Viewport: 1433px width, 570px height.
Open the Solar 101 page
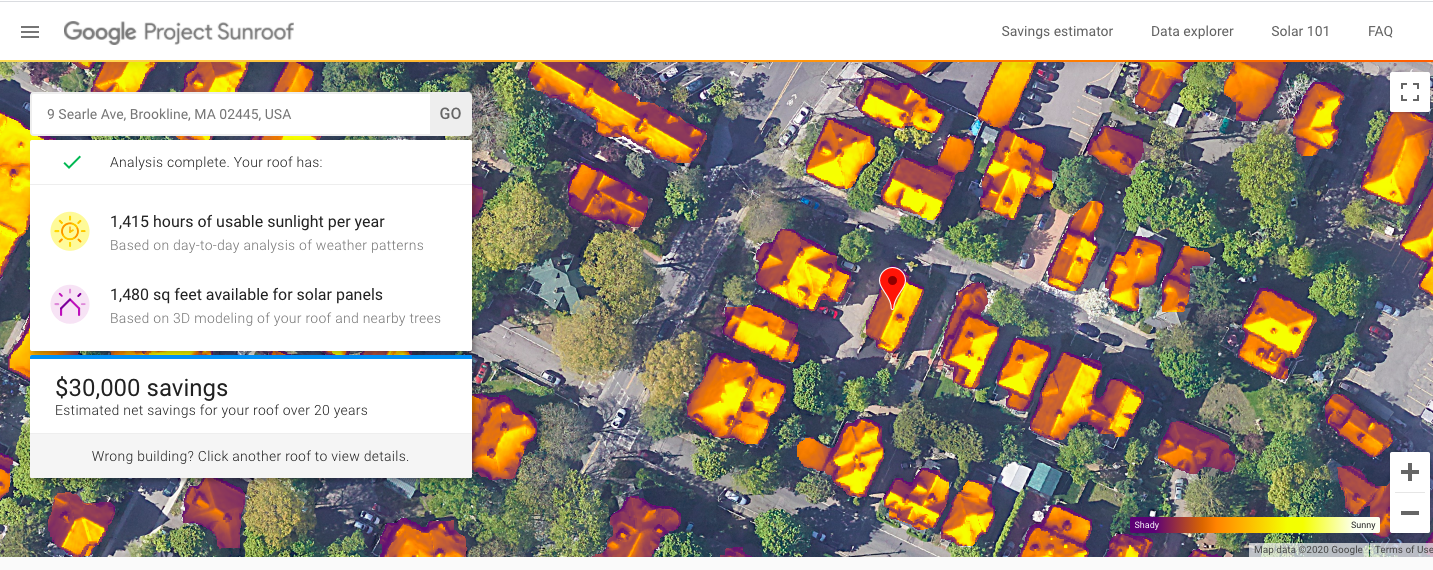pyautogui.click(x=1300, y=32)
